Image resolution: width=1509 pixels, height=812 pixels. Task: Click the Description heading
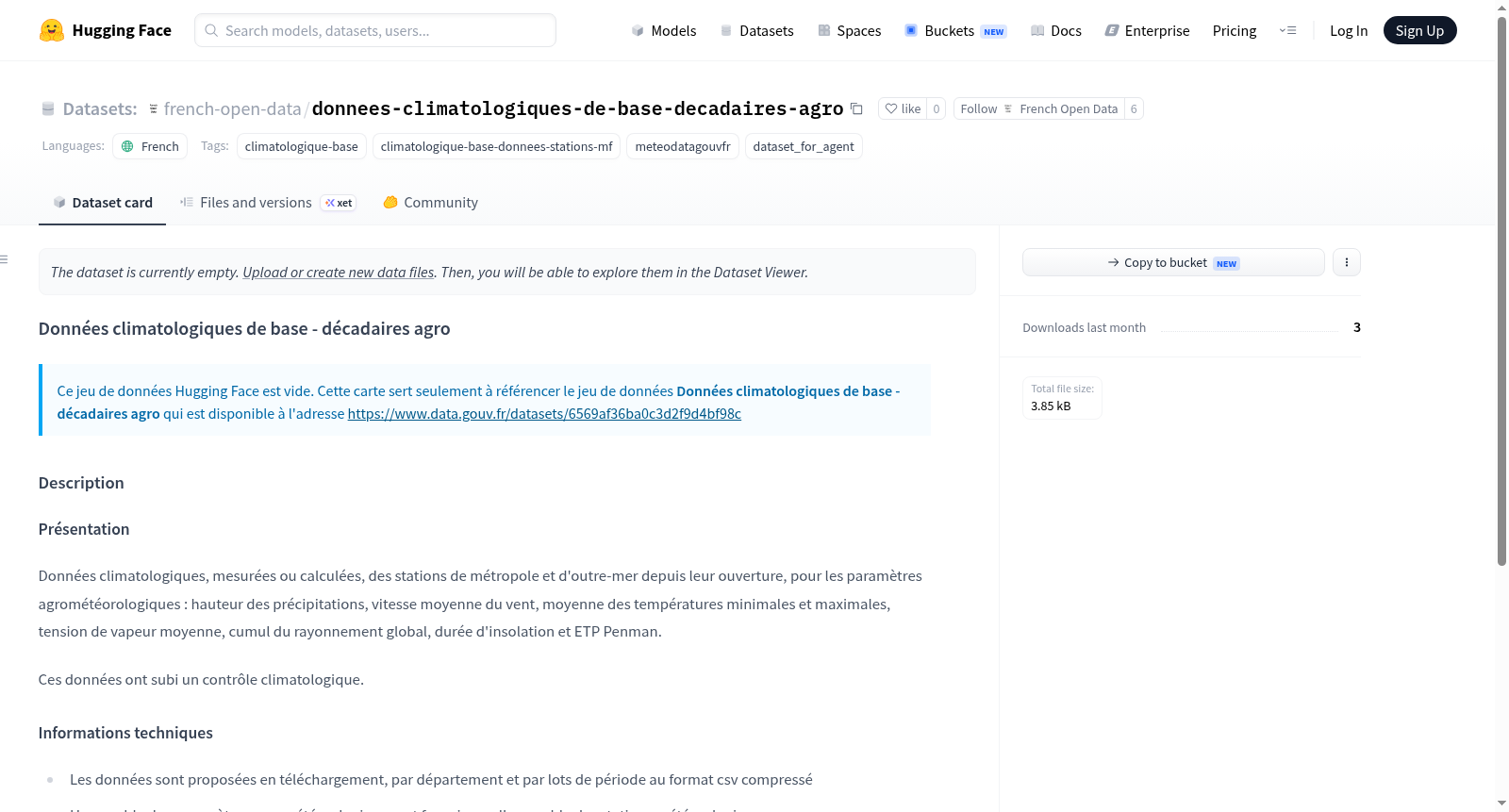81,483
